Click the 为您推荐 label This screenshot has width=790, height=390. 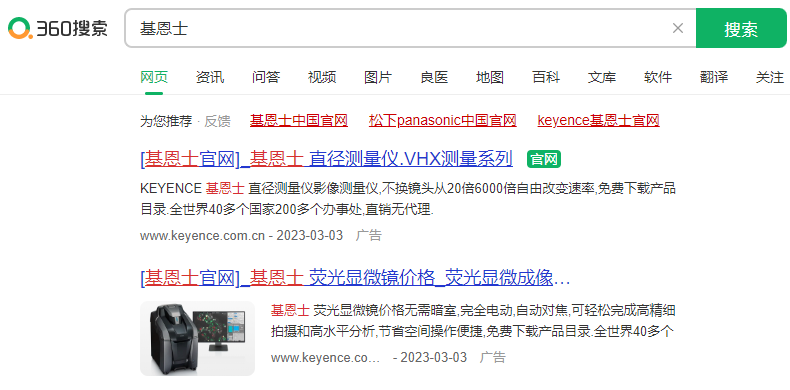[x=166, y=121]
